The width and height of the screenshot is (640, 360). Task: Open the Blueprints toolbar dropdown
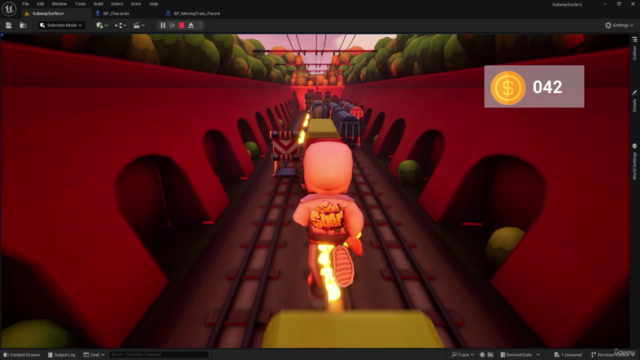pos(120,25)
